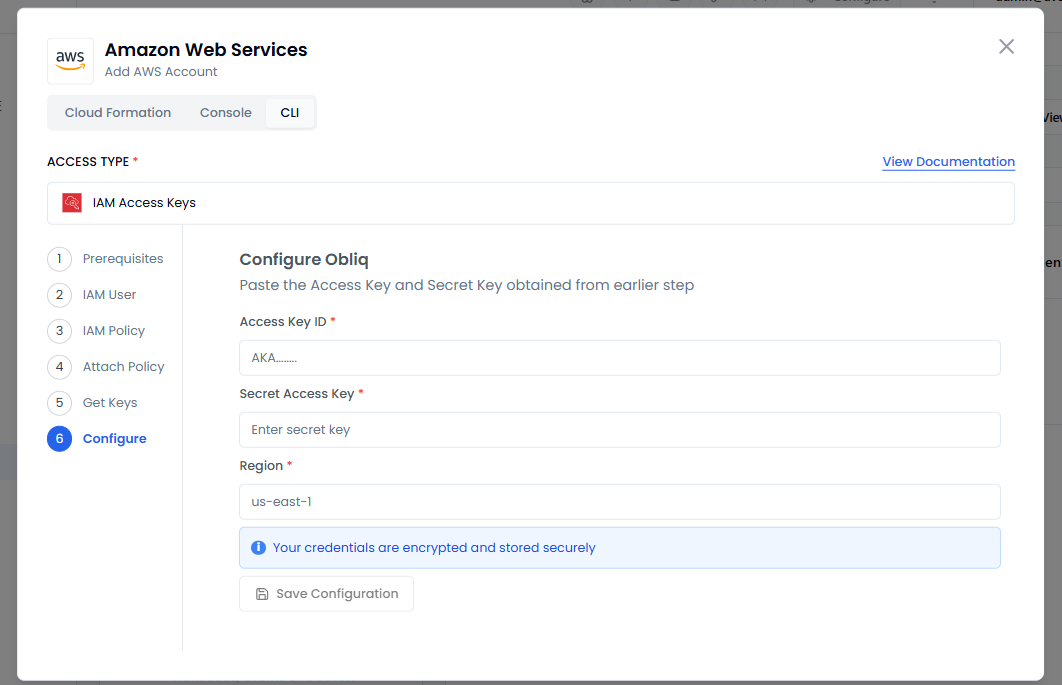Click step 4 circle for Attach Policy

59,367
